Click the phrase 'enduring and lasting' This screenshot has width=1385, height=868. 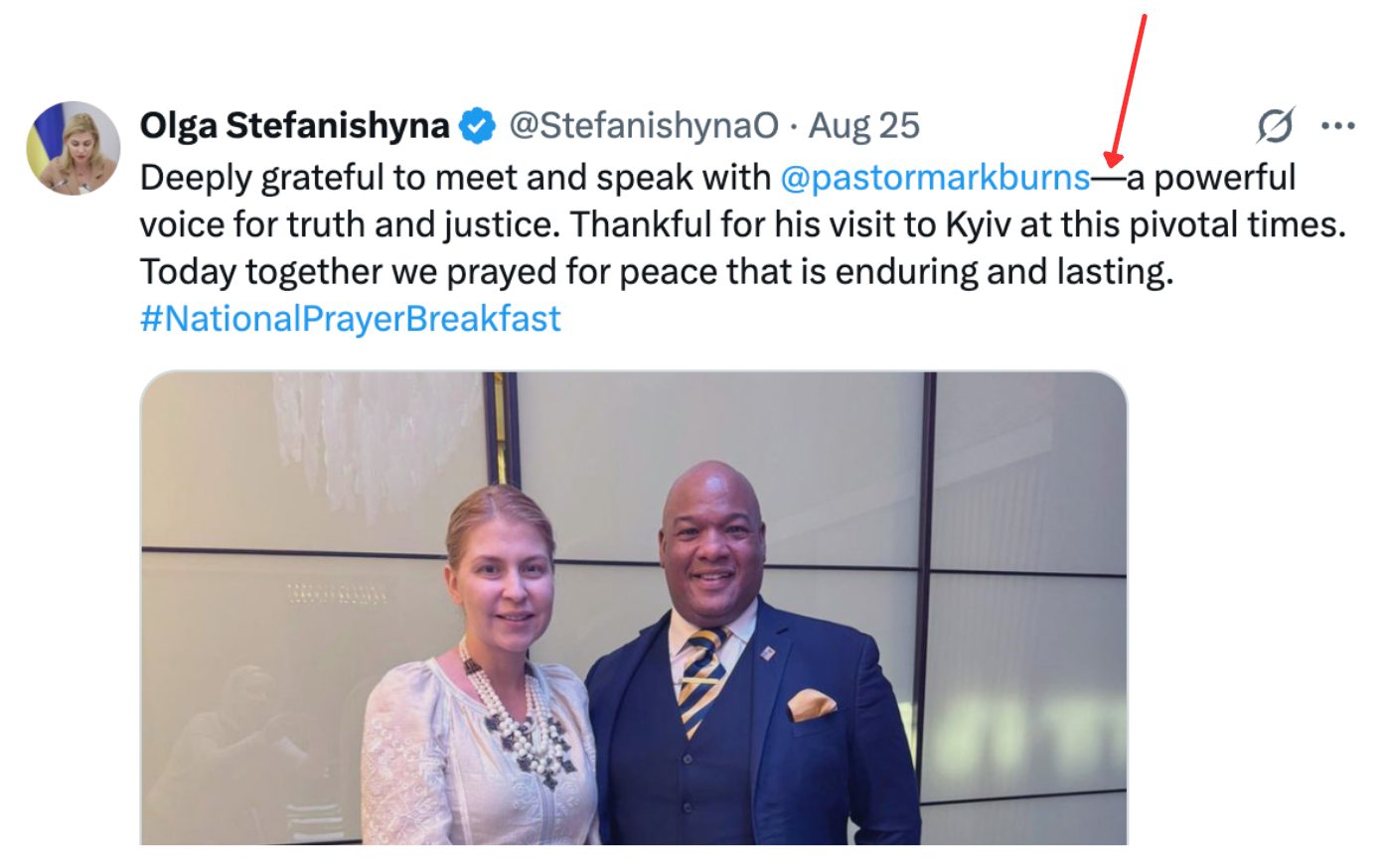1003,272
